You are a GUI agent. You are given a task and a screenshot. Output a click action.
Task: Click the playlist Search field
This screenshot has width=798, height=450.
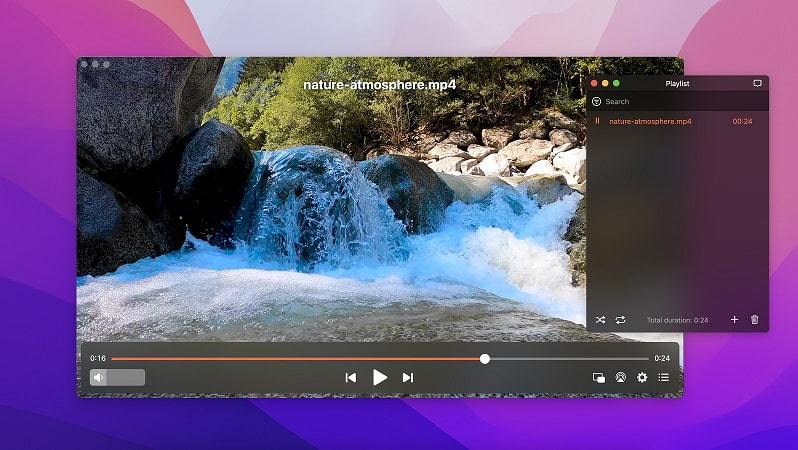click(677, 101)
